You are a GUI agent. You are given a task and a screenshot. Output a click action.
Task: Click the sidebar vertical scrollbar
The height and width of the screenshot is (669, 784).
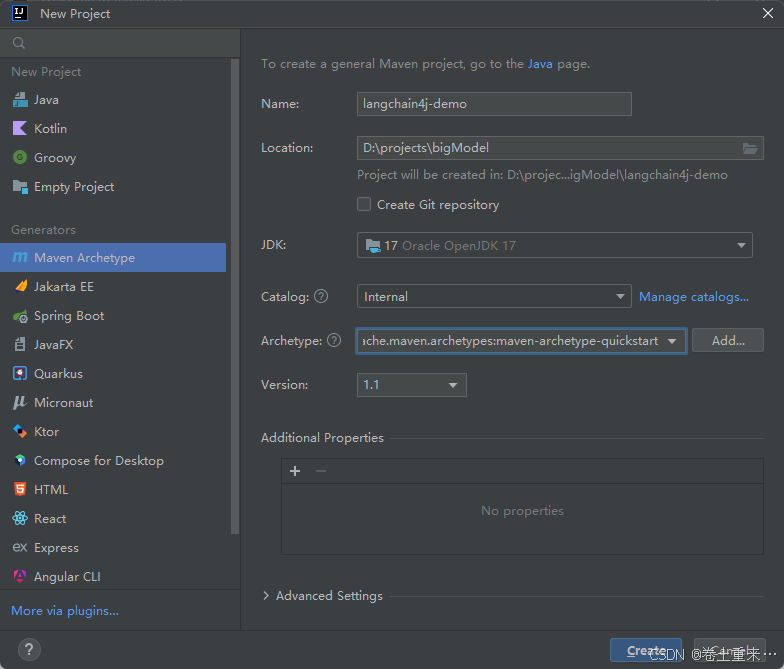click(235, 296)
